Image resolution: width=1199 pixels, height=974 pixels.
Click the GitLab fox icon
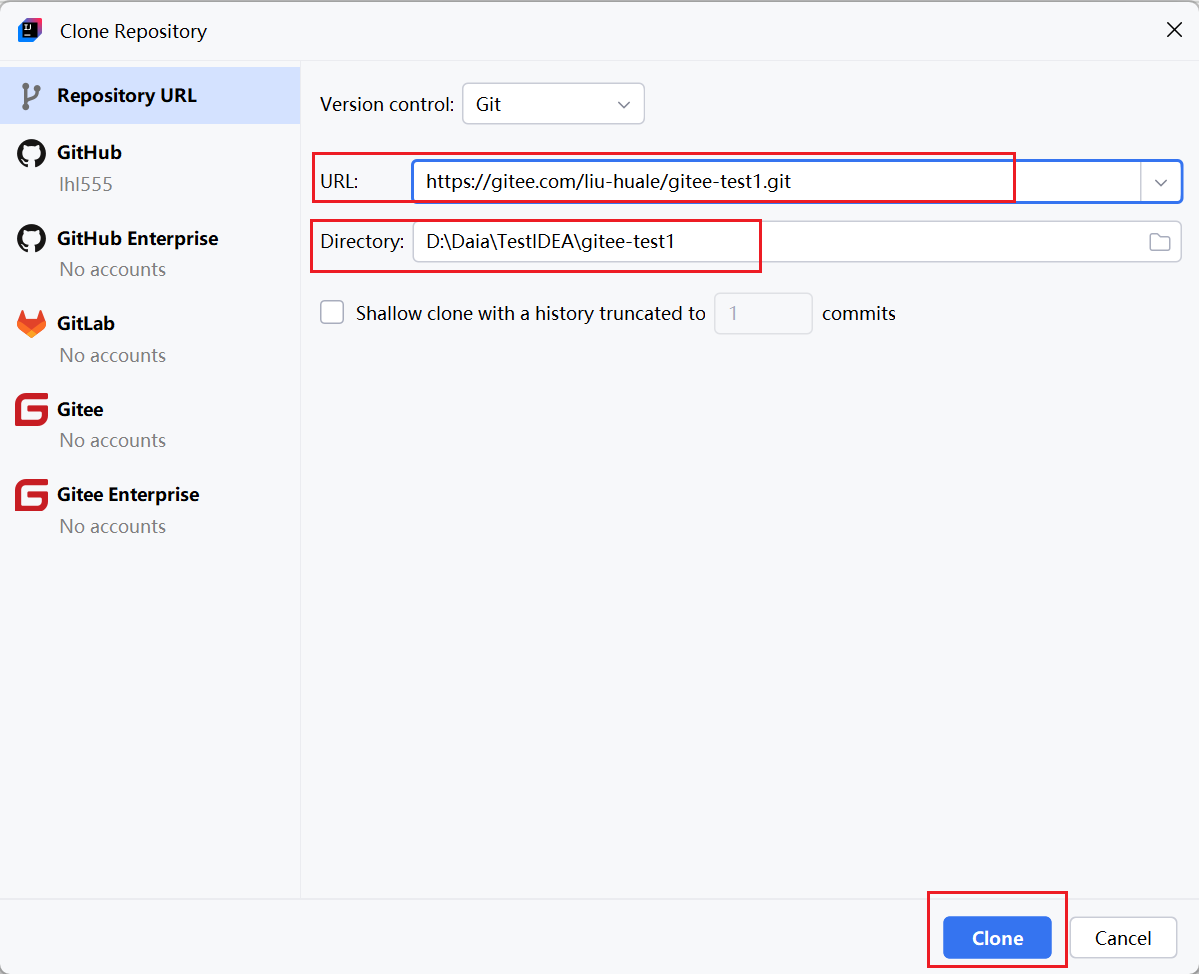pyautogui.click(x=31, y=324)
